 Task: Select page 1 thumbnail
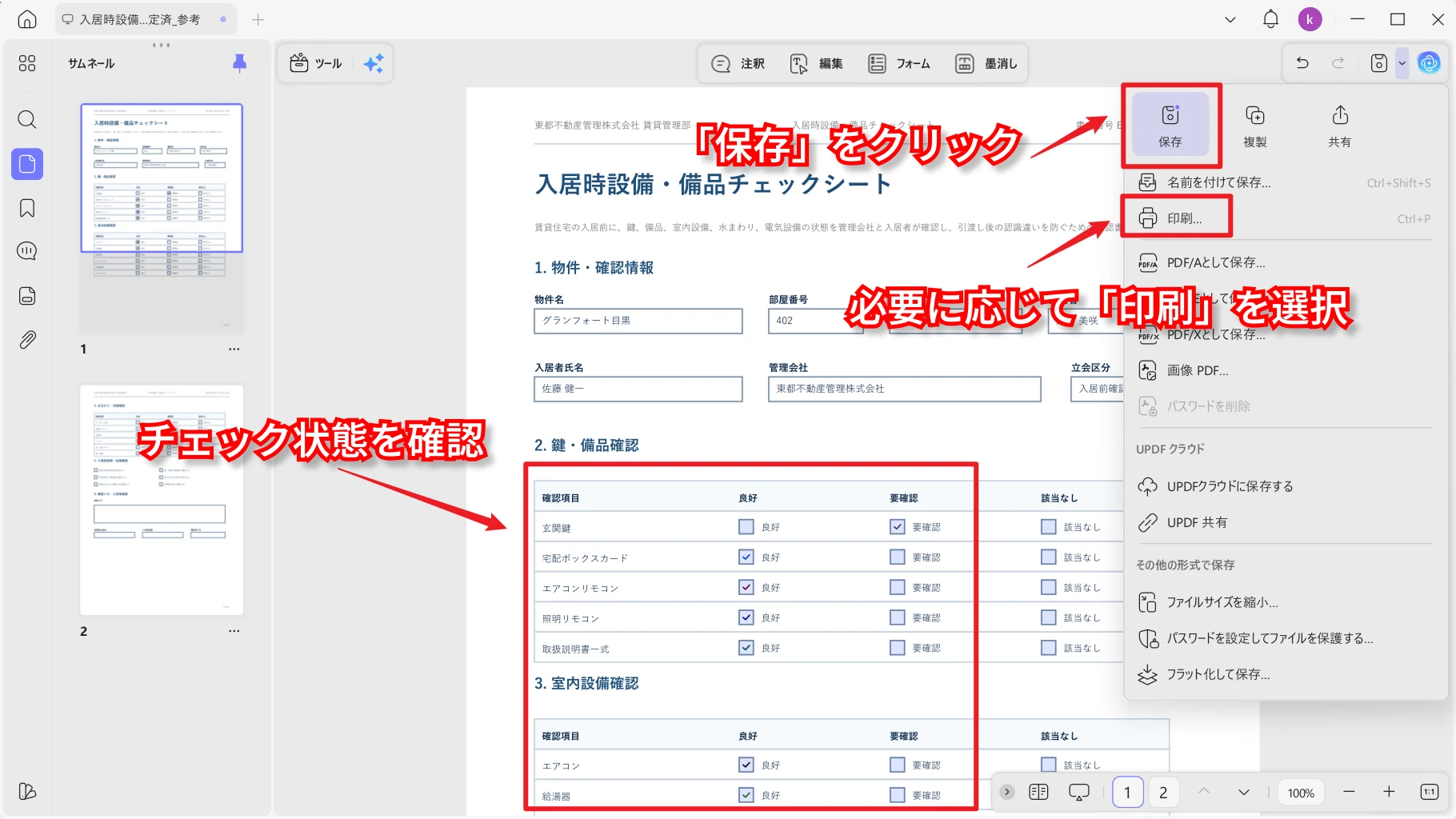(162, 218)
